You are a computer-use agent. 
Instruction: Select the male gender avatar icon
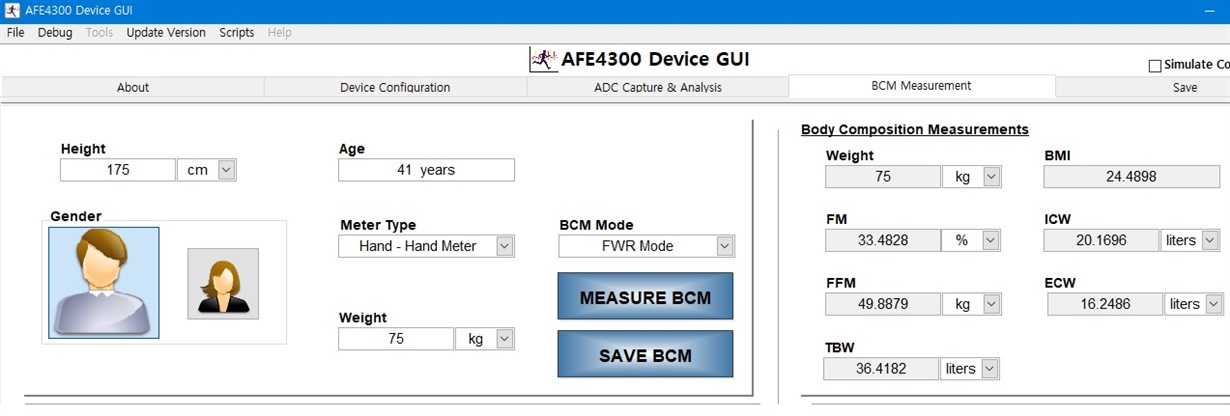(x=104, y=282)
